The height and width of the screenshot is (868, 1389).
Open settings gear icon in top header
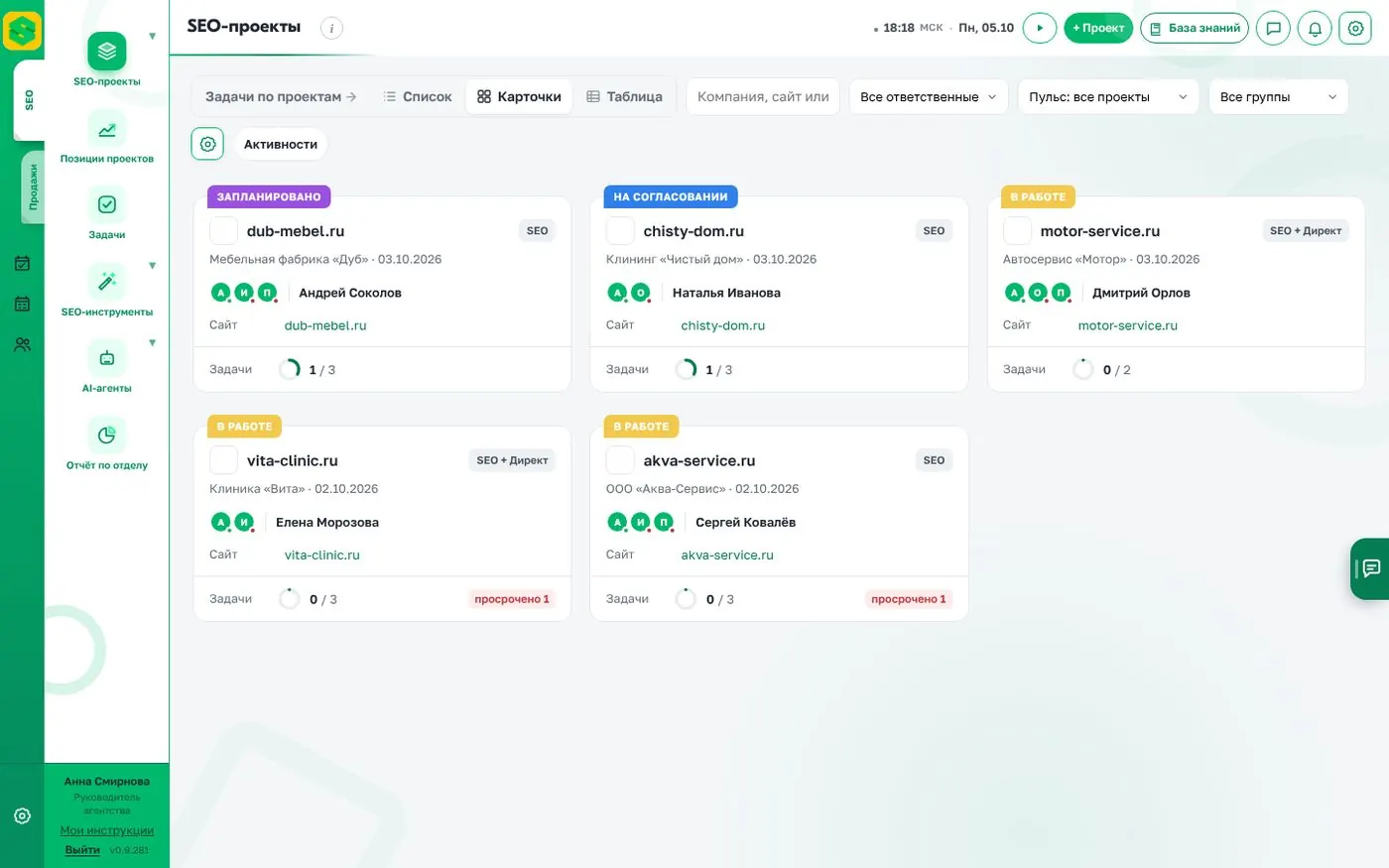click(1355, 28)
